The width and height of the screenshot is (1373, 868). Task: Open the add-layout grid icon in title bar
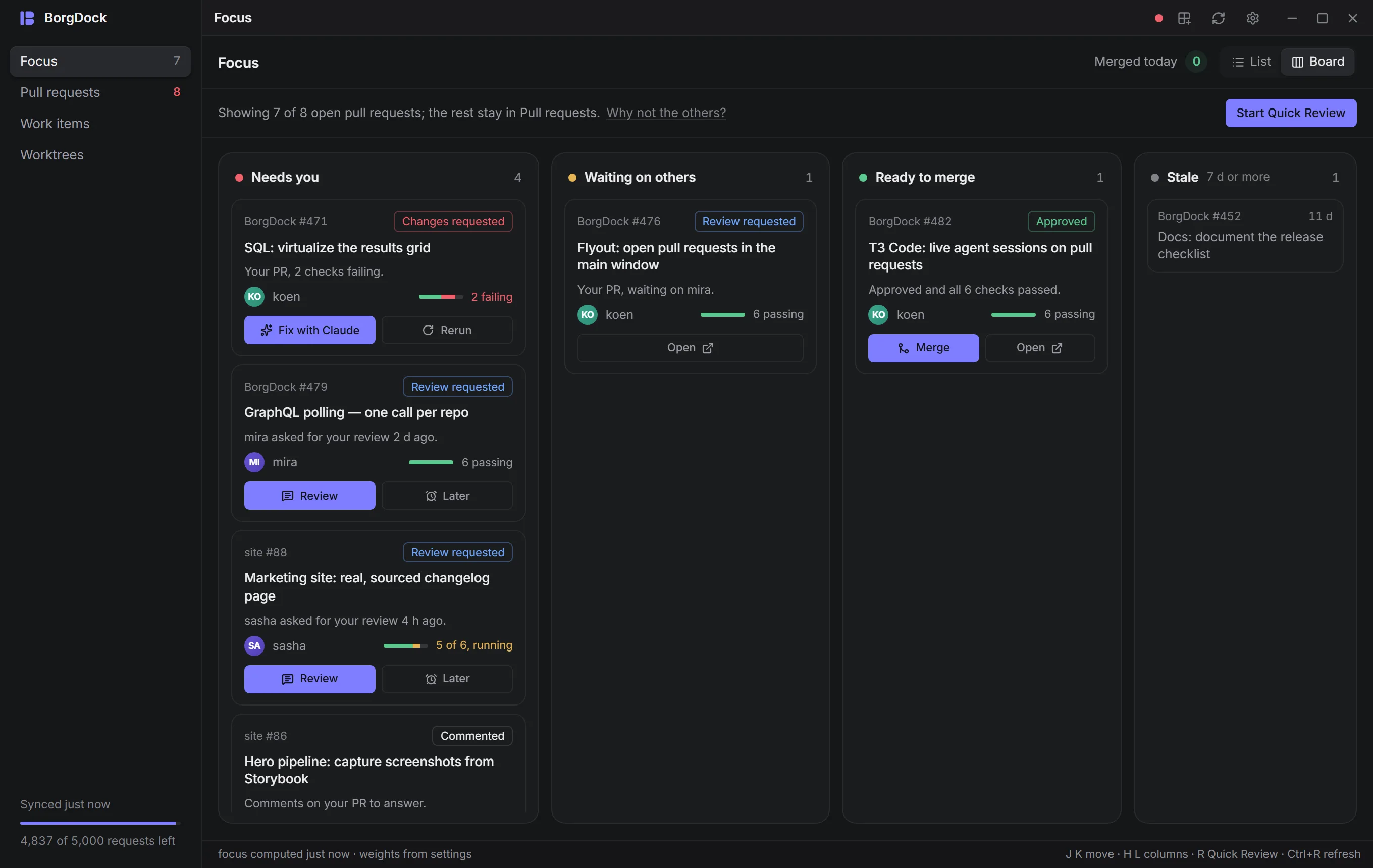[x=1184, y=18]
